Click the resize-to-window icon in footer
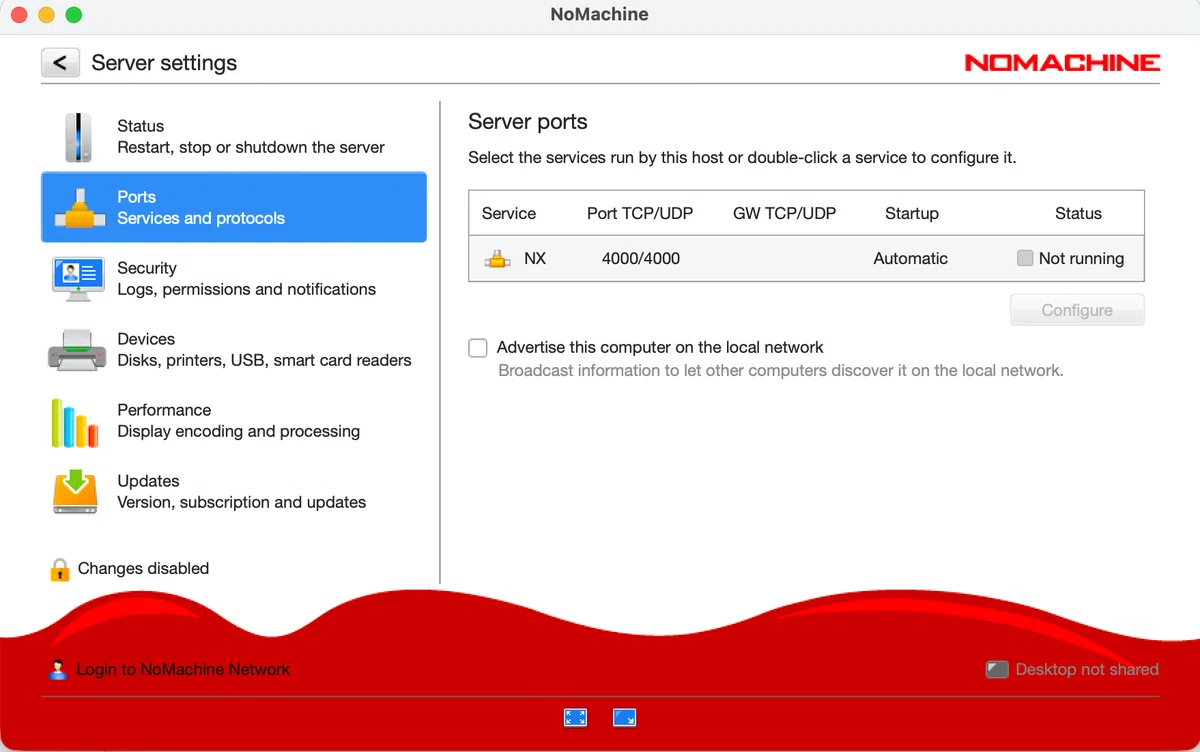This screenshot has width=1200, height=752. 624,717
